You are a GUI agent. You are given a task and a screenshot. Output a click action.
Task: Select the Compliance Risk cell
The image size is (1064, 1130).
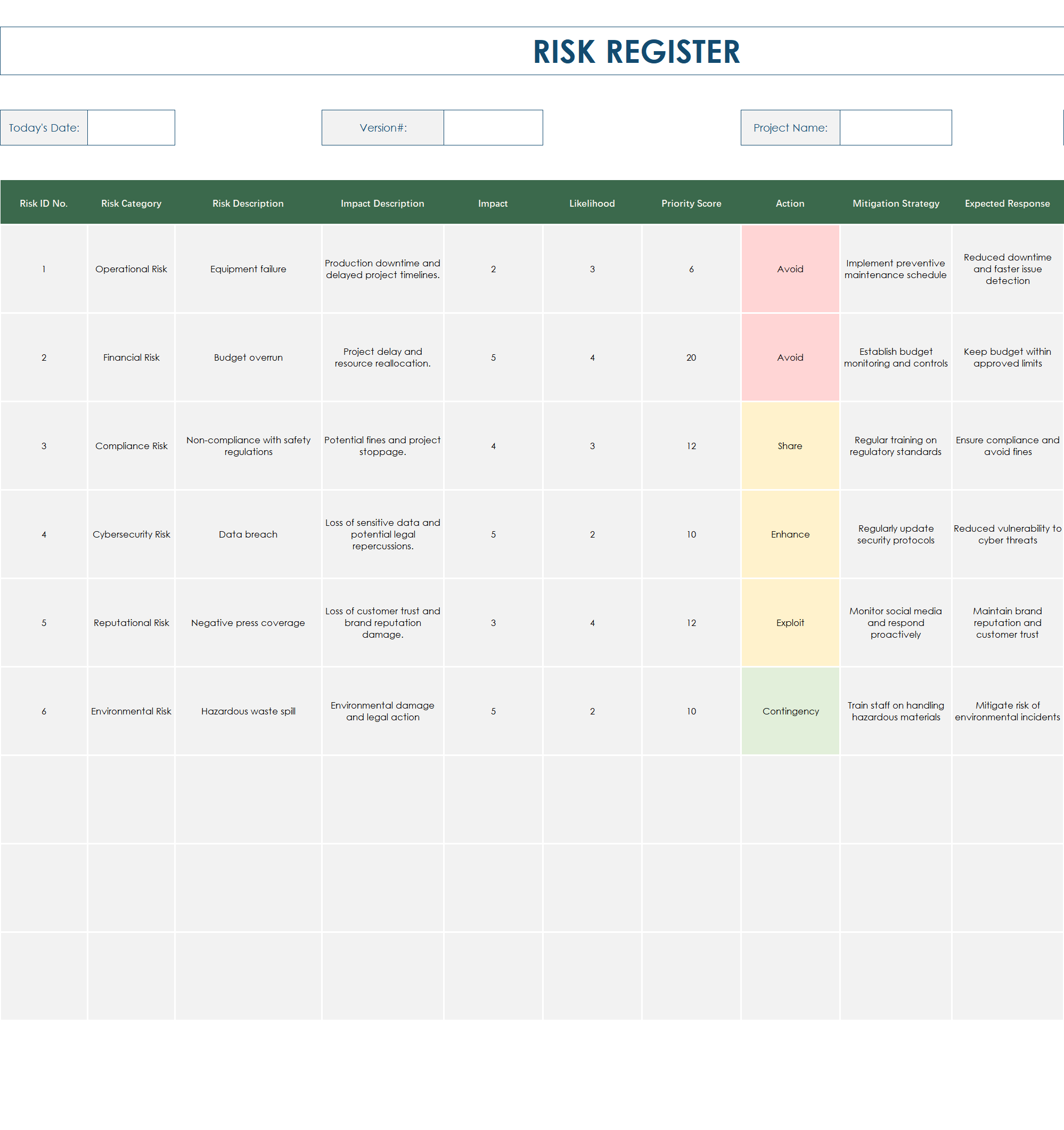click(x=131, y=445)
